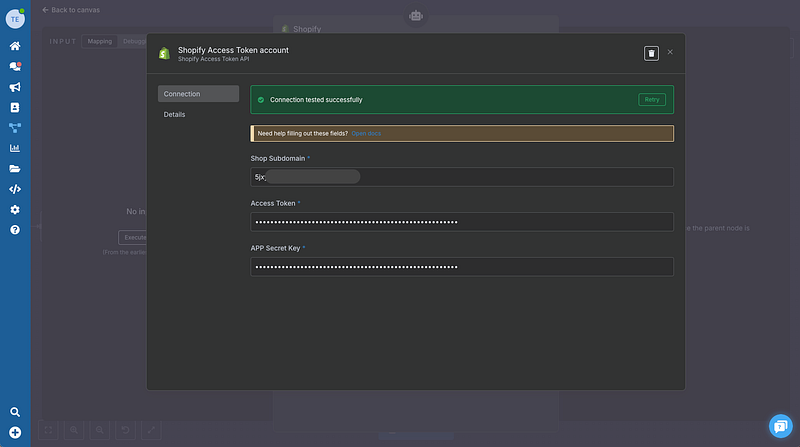The image size is (800, 447).
Task: Open the contacts book icon
Action: [x=15, y=107]
